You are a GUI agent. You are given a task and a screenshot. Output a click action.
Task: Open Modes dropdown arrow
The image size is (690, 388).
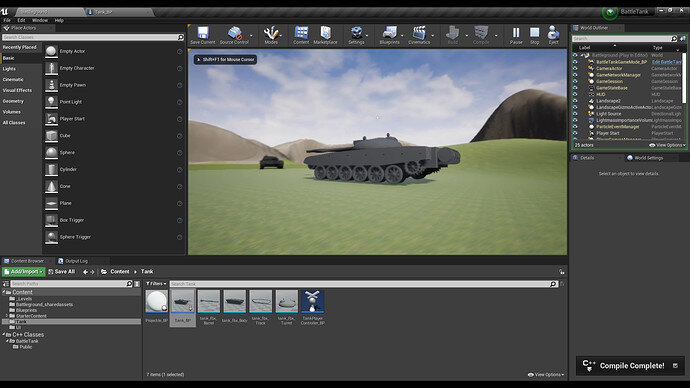pyautogui.click(x=281, y=36)
